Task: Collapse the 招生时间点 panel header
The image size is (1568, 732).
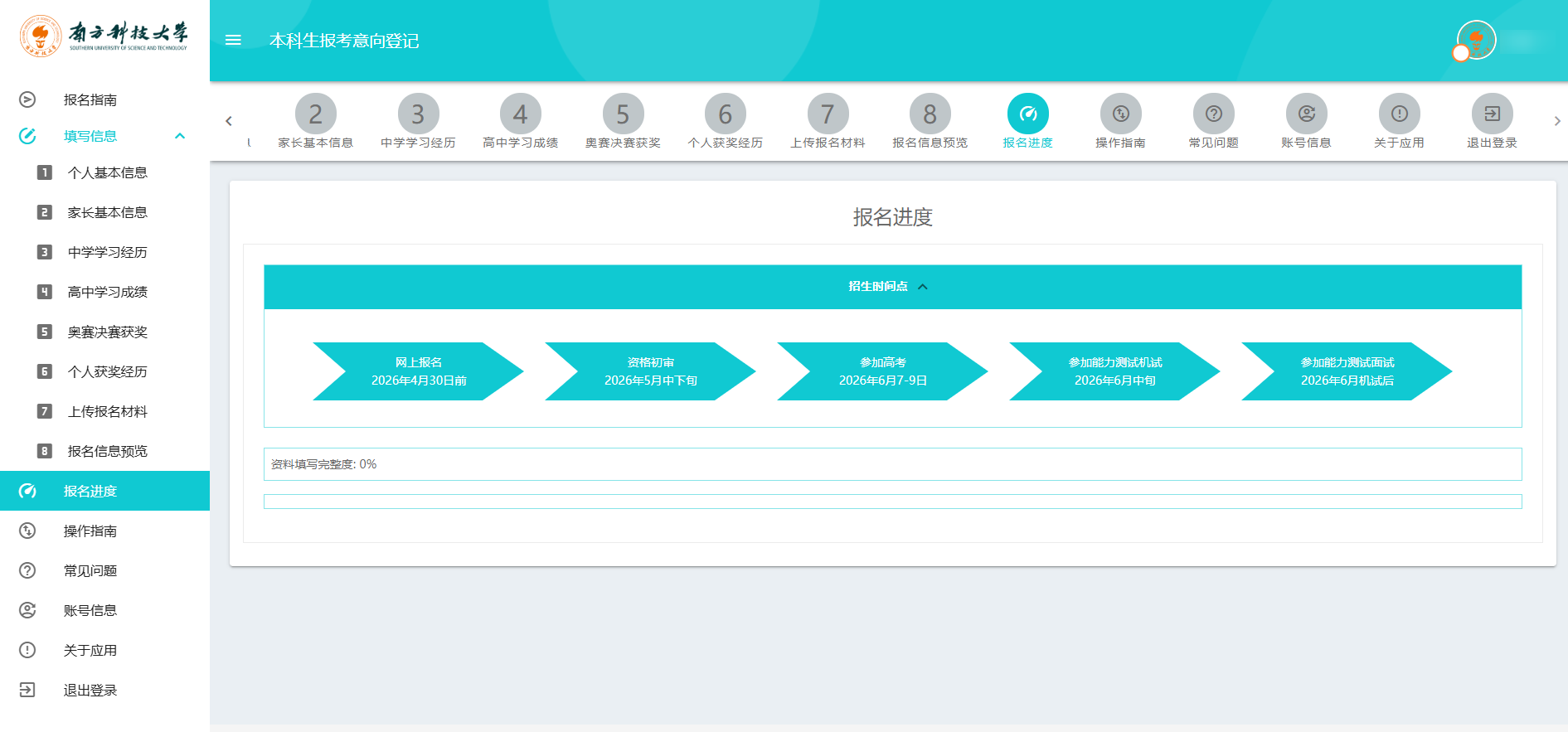Action: [892, 287]
